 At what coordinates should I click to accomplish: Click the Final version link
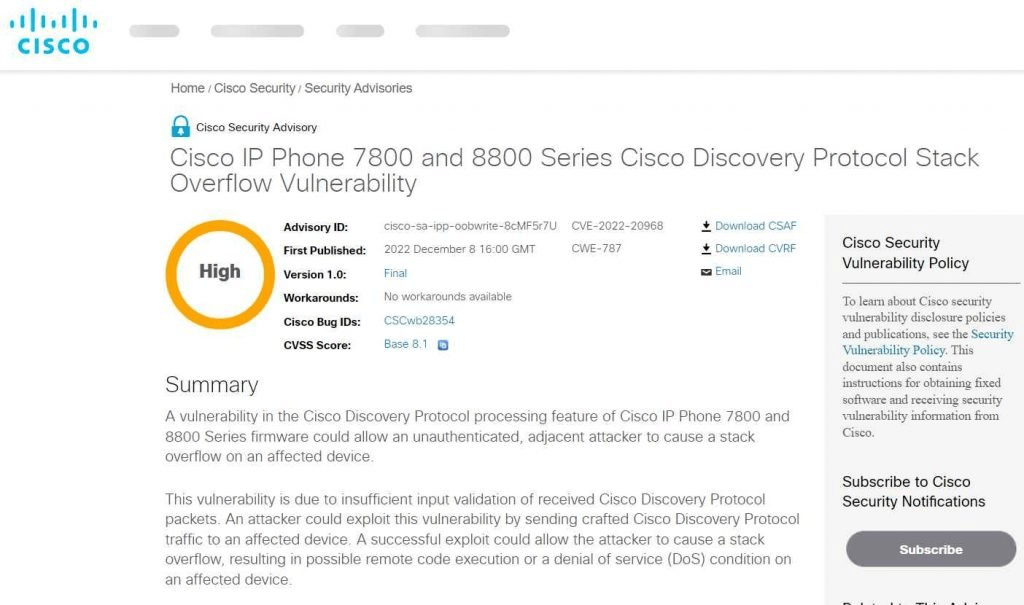[395, 272]
